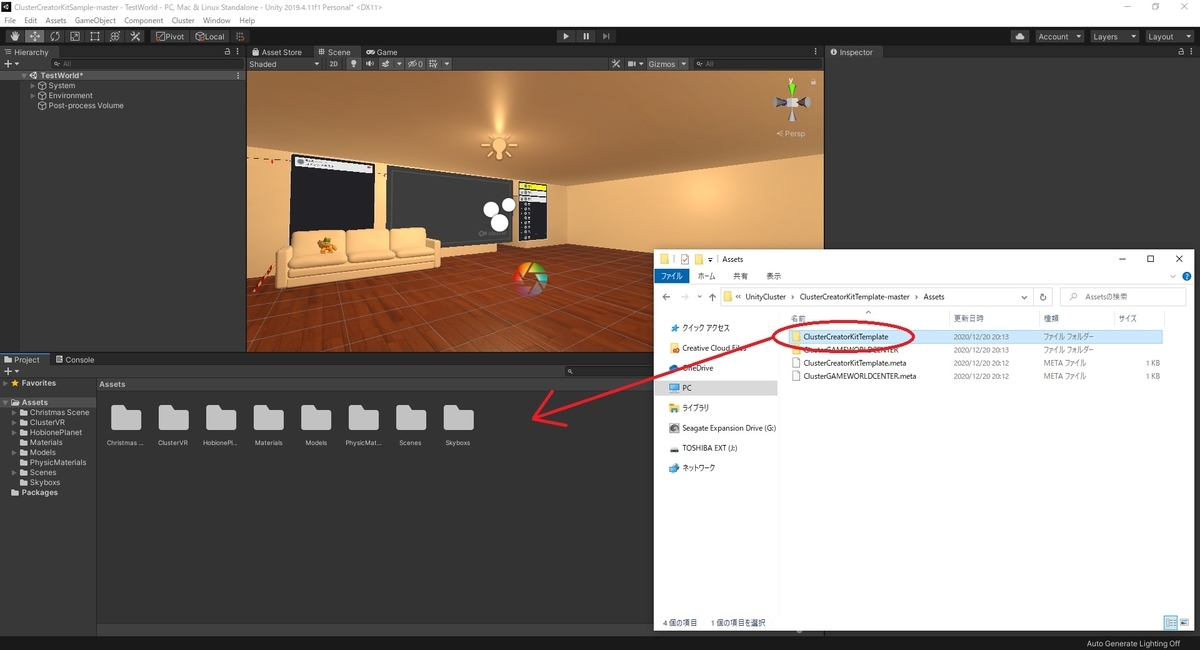Select the Hand tool in Unity toolbar
This screenshot has width=1200, height=650.
14,36
